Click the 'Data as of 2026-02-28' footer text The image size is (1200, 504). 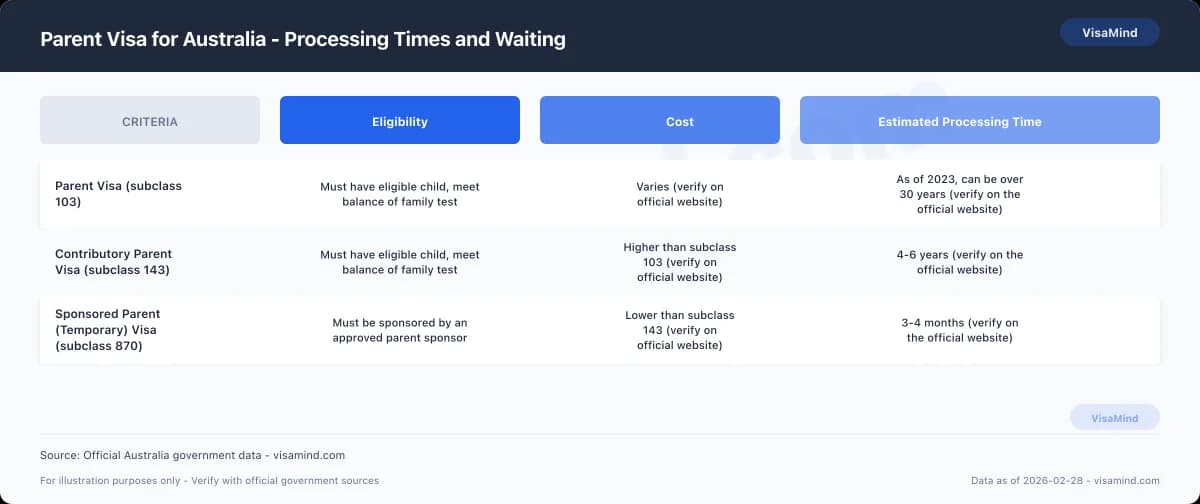[x=1065, y=481]
